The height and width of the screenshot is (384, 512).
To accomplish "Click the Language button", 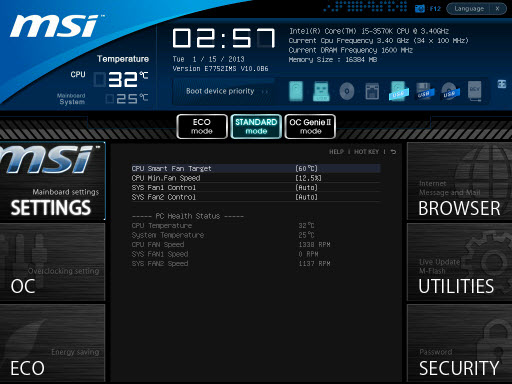I will [469, 9].
